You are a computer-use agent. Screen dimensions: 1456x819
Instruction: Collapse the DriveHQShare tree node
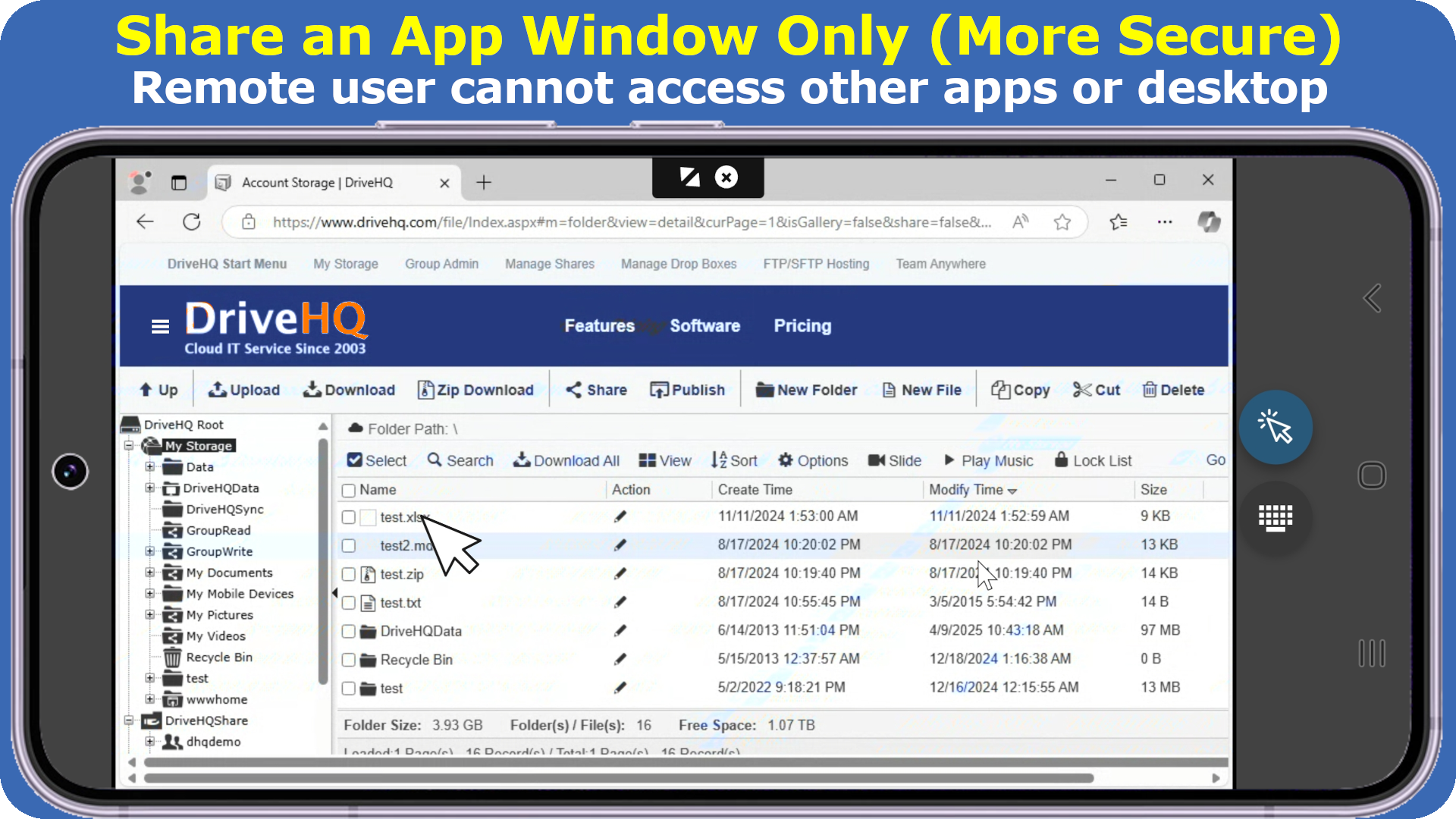pyautogui.click(x=129, y=720)
